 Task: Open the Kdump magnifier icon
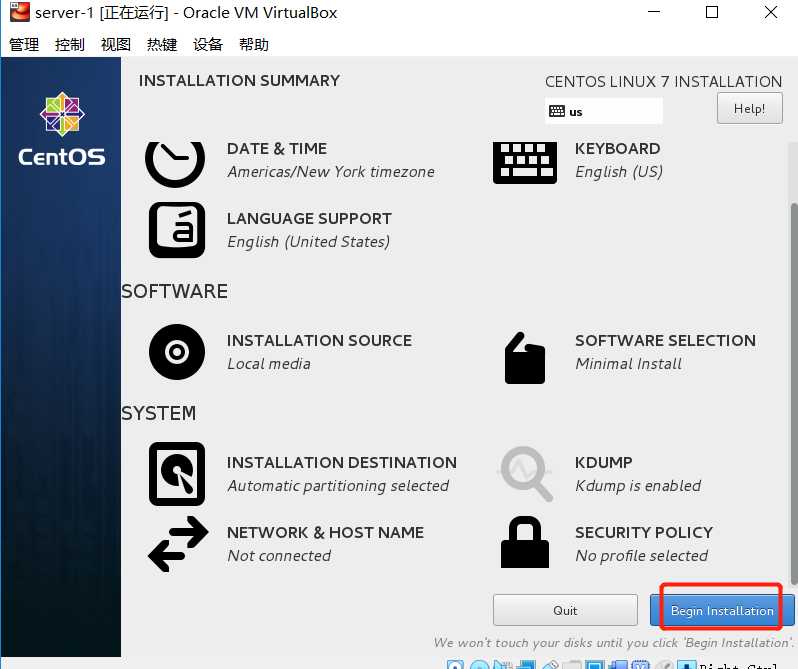[x=526, y=474]
